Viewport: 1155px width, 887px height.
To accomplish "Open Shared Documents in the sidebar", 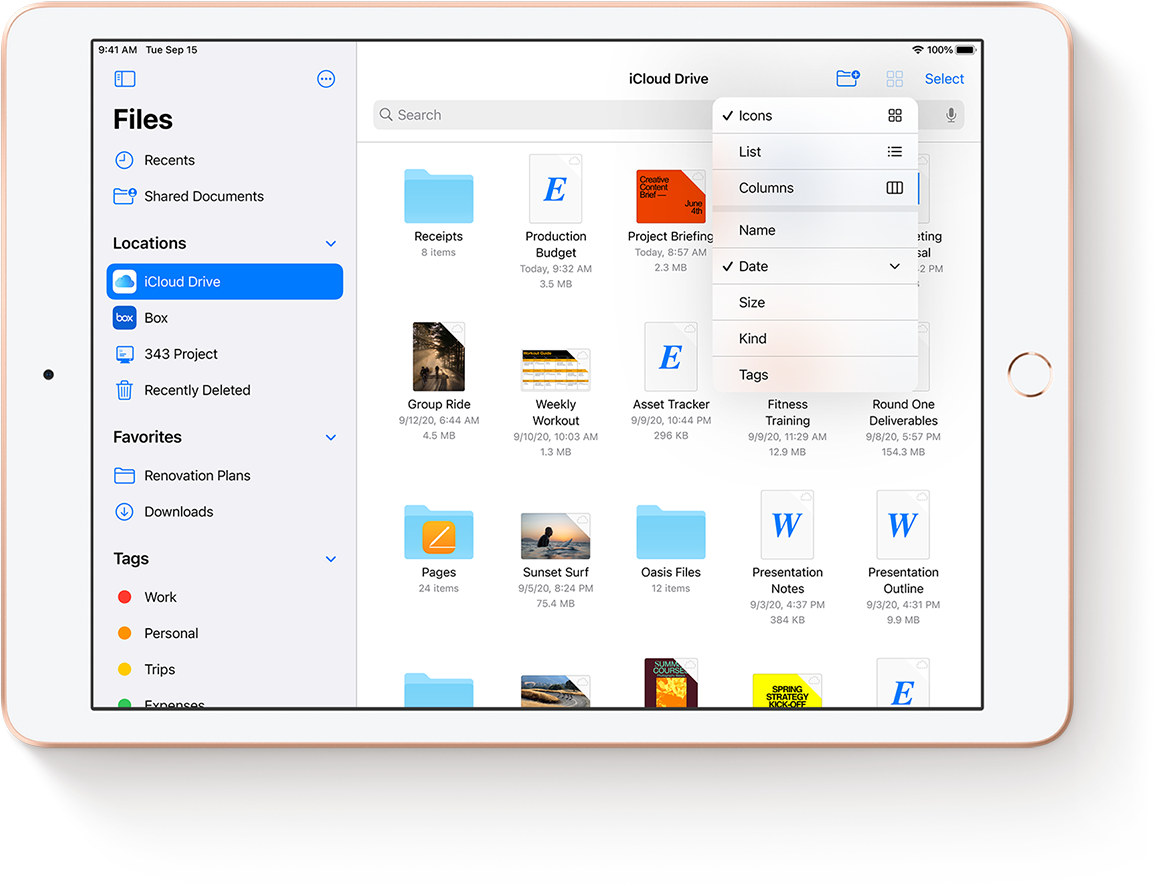I will tap(189, 196).
